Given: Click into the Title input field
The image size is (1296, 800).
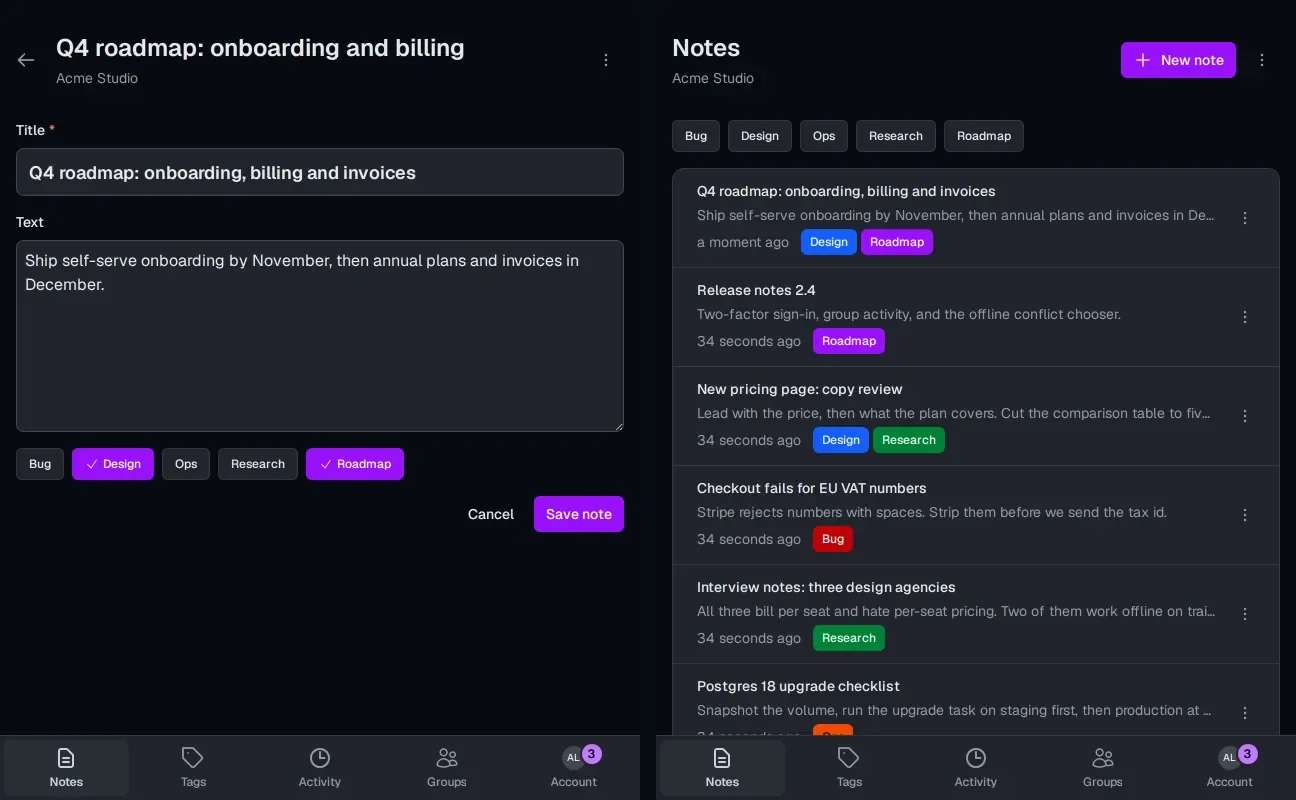Looking at the screenshot, I should 320,172.
